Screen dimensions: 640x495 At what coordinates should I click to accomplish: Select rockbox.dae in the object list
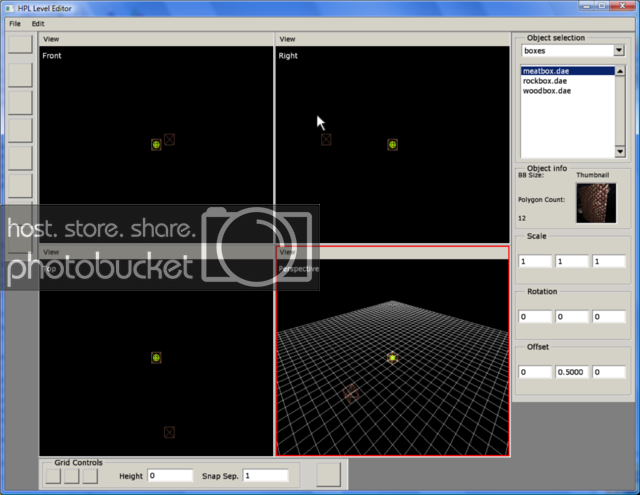(x=546, y=81)
